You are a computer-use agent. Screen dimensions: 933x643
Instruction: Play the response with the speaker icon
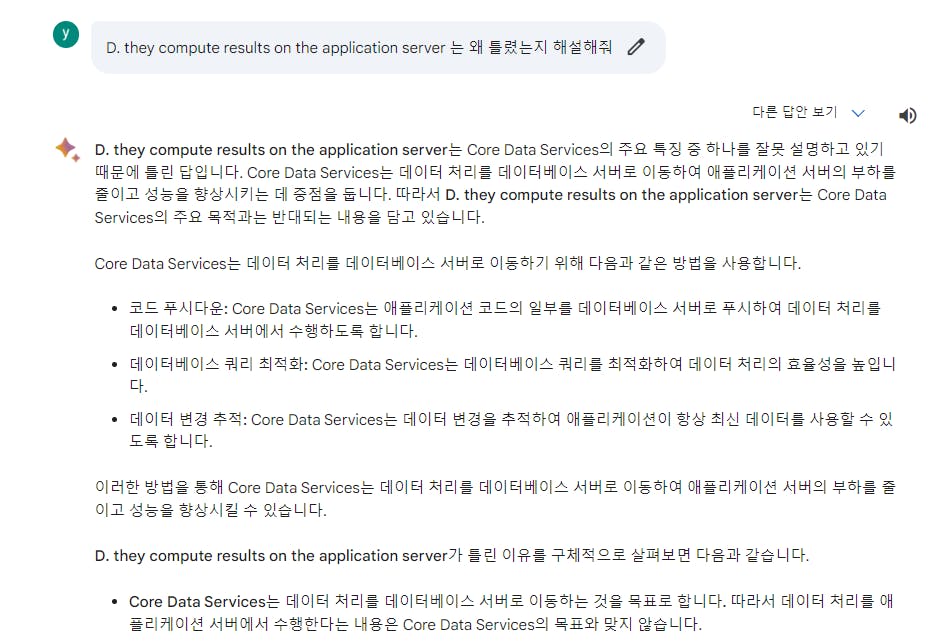(x=907, y=115)
